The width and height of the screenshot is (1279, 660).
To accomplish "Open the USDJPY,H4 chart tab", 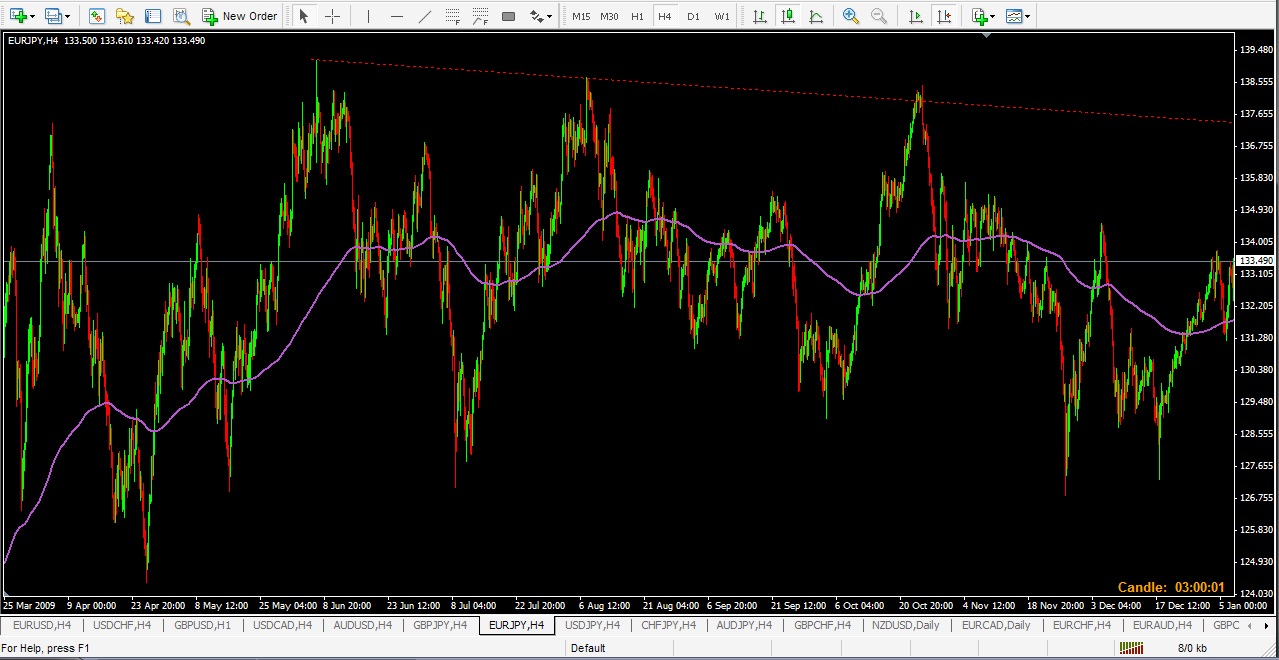I will 592,625.
